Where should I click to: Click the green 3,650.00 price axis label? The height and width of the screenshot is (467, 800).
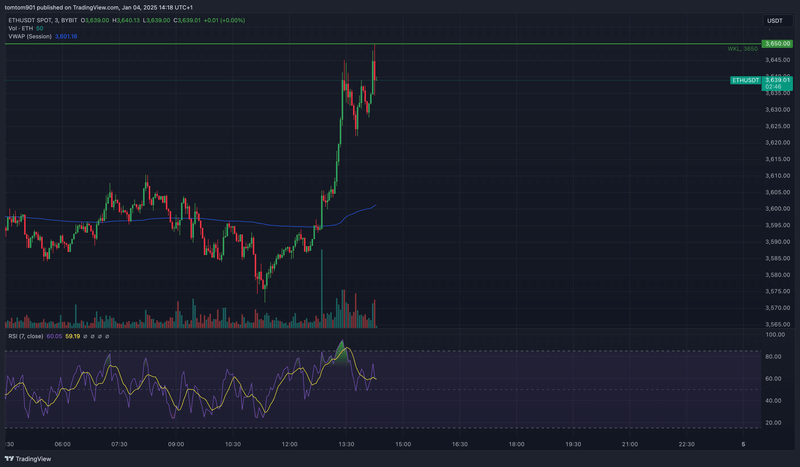(777, 44)
